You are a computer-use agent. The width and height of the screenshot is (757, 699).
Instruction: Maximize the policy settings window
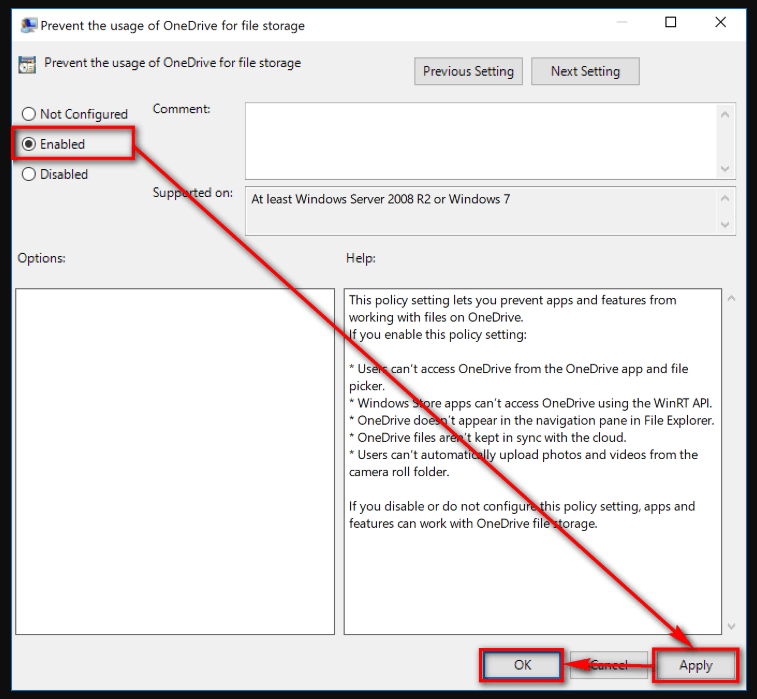[671, 22]
